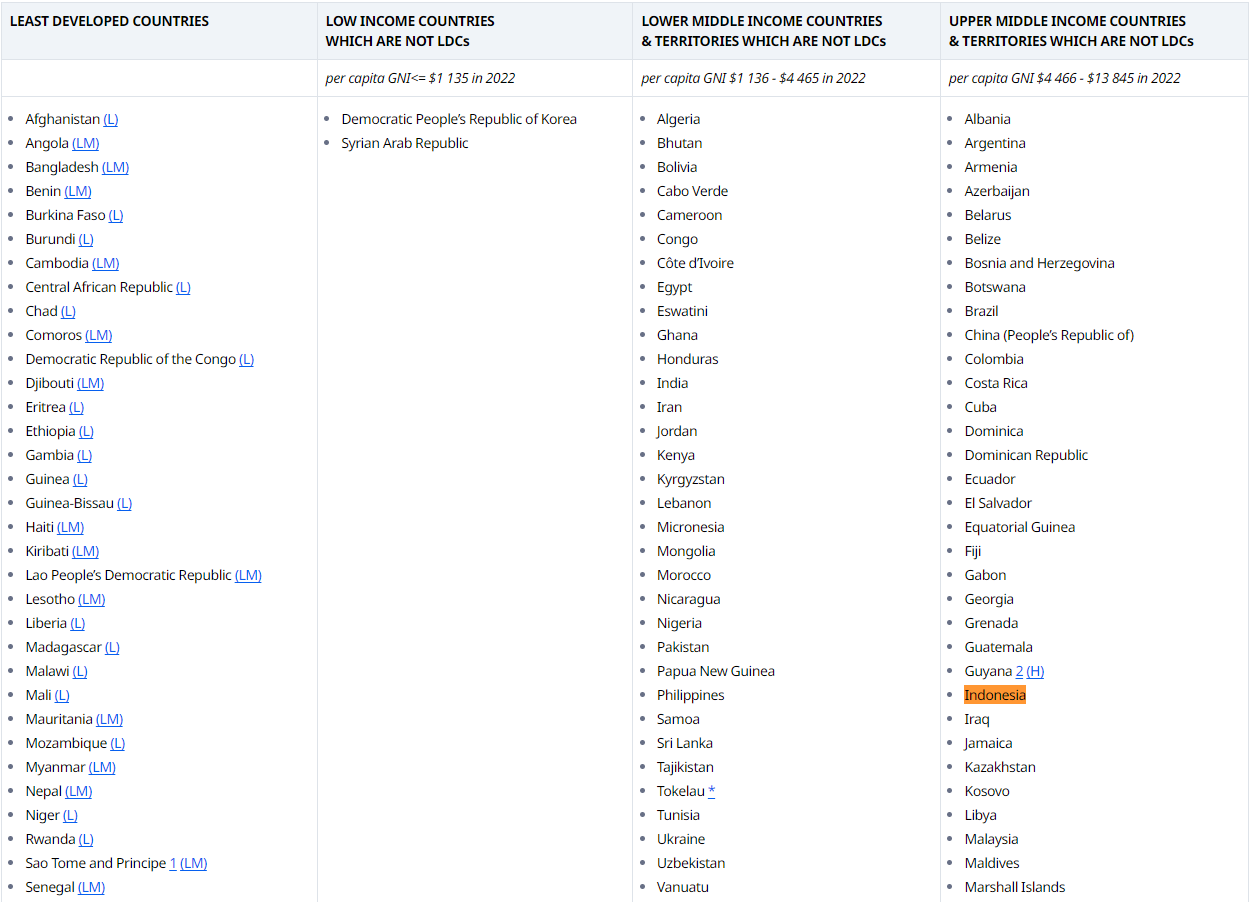The image size is (1249, 902).
Task: Click China (People's Republic of) entry
Action: pyautogui.click(x=1049, y=335)
